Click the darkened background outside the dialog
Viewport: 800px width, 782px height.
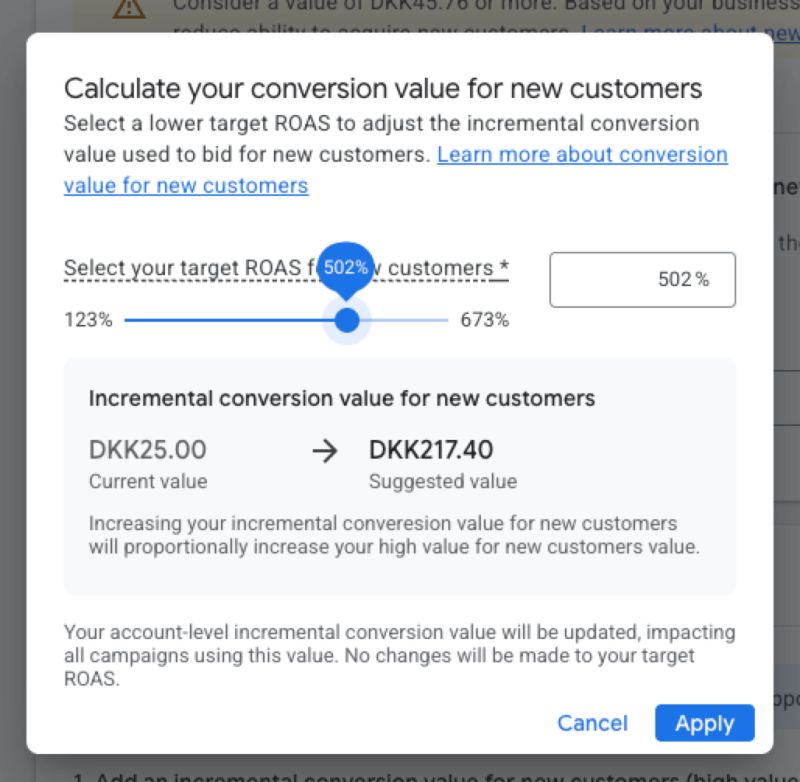tap(12, 400)
